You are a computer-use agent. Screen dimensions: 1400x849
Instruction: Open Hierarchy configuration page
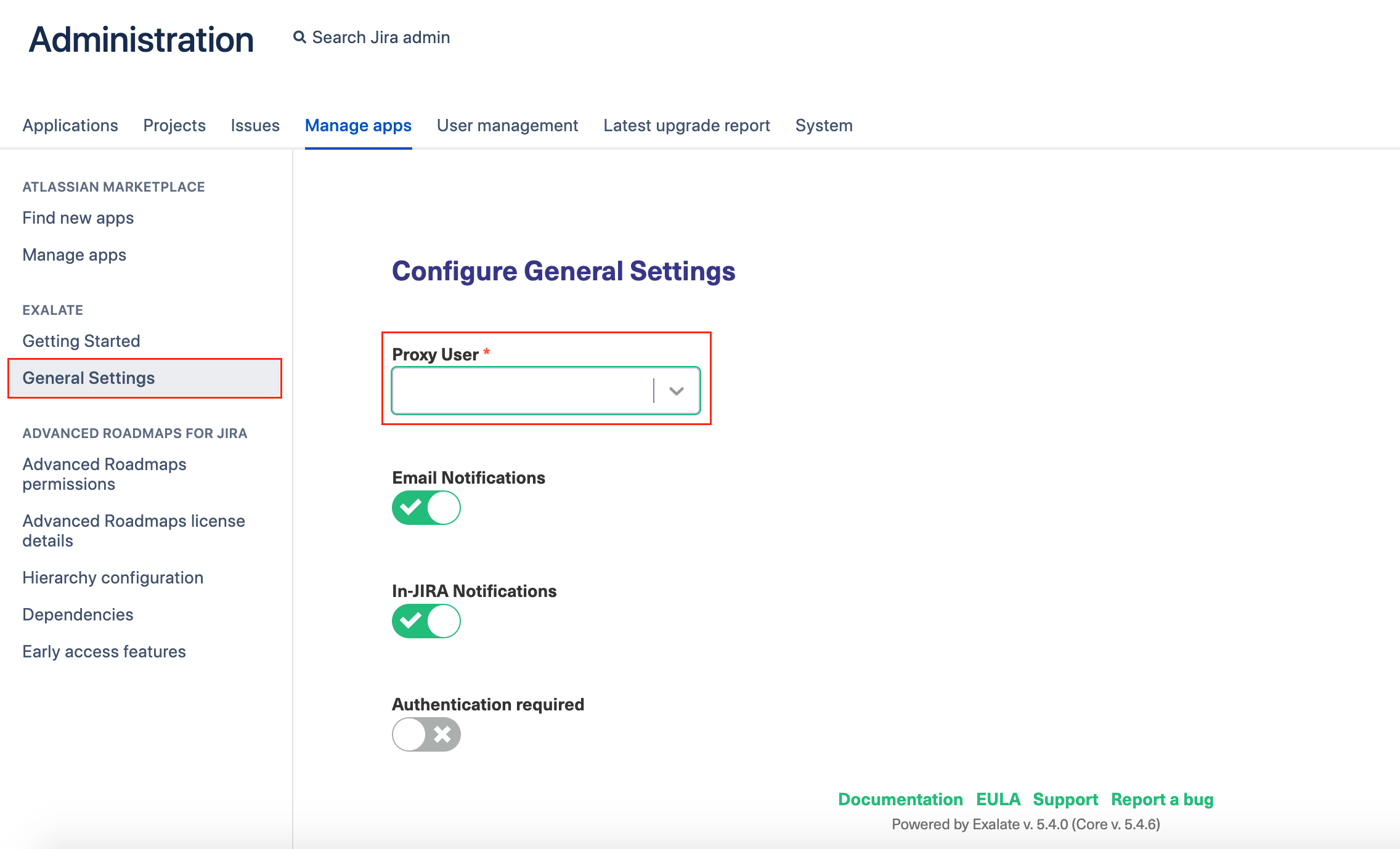pyautogui.click(x=113, y=578)
